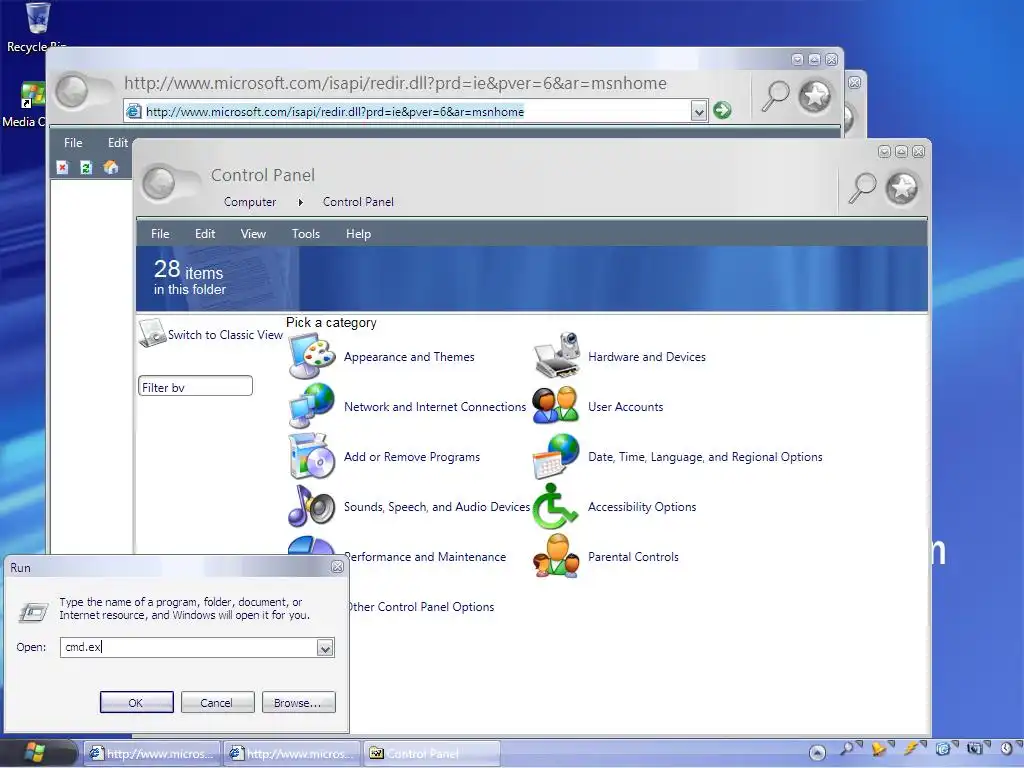The width and height of the screenshot is (1024, 768).
Task: Open Add or Remove Programs disc icon
Action: [x=312, y=456]
